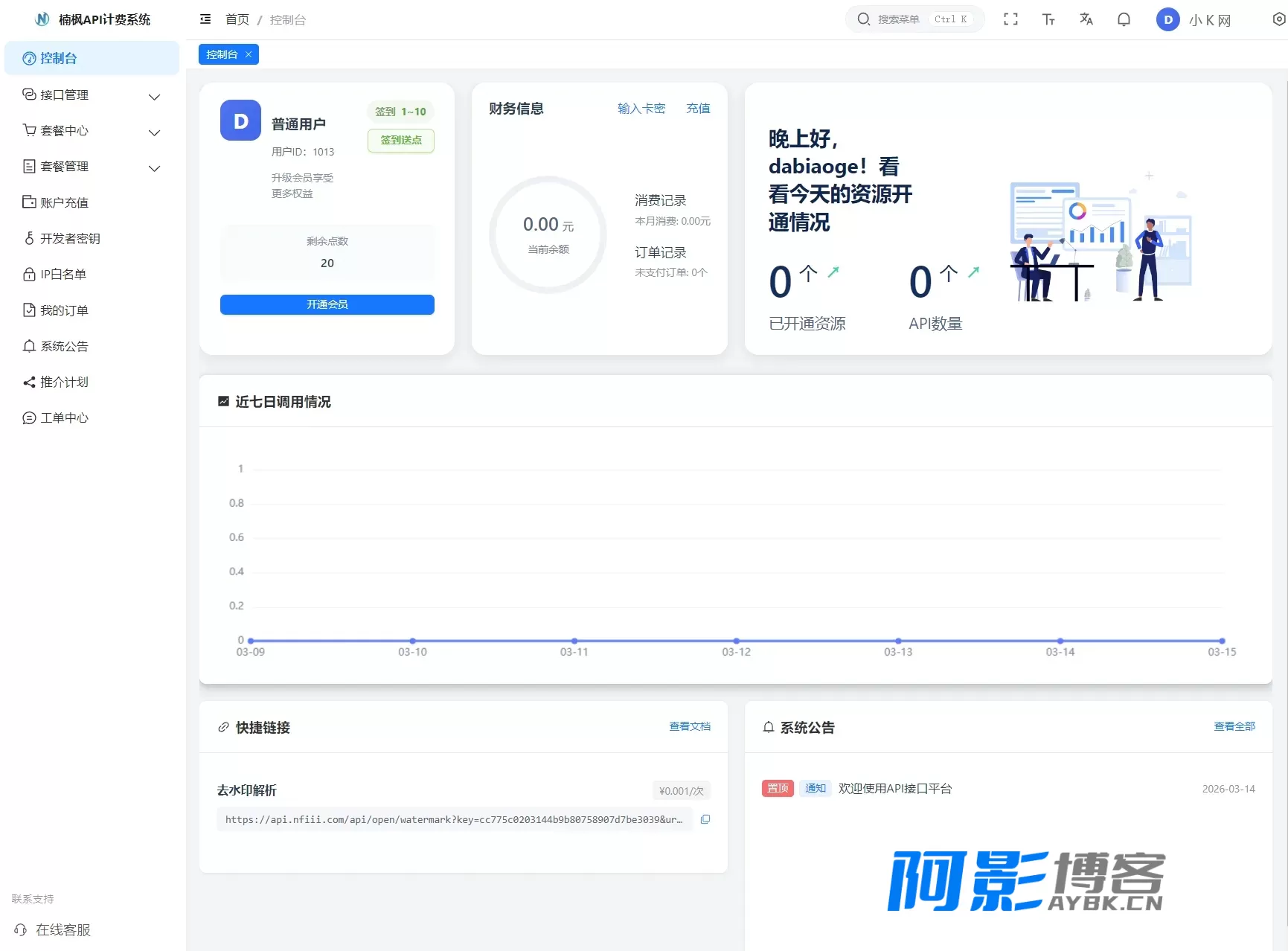Close the 控制台 tab
This screenshot has width=1288, height=951.
(x=249, y=54)
